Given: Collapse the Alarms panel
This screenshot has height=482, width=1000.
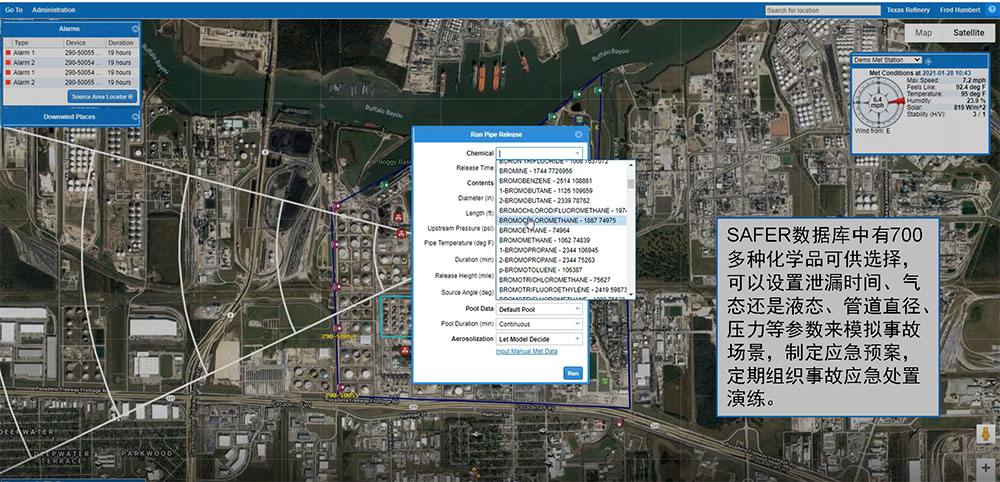Looking at the screenshot, I should pos(135,29).
